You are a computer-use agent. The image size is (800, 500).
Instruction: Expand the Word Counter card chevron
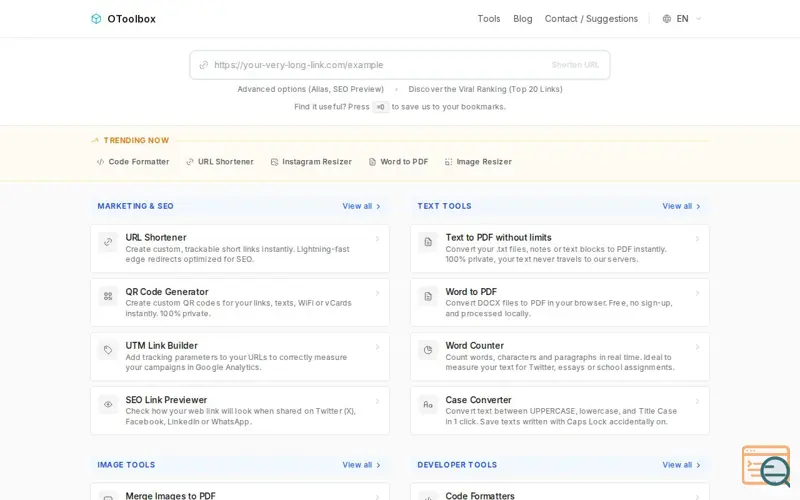click(697, 347)
